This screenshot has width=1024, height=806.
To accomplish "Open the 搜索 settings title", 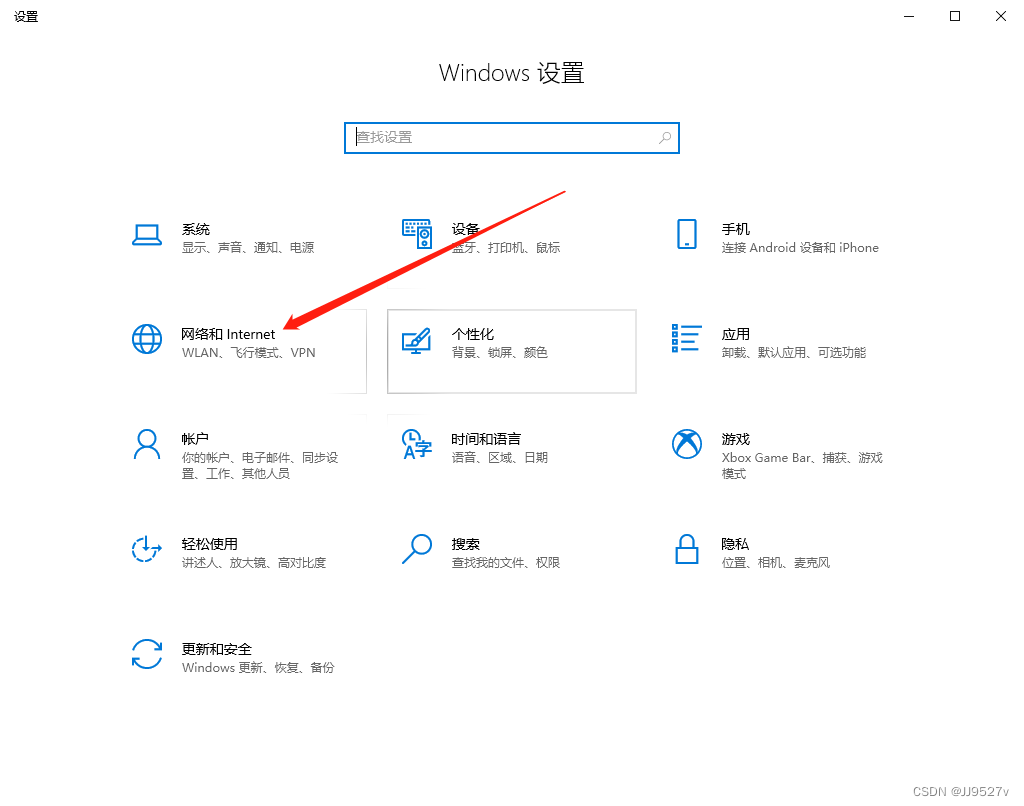I will [466, 544].
